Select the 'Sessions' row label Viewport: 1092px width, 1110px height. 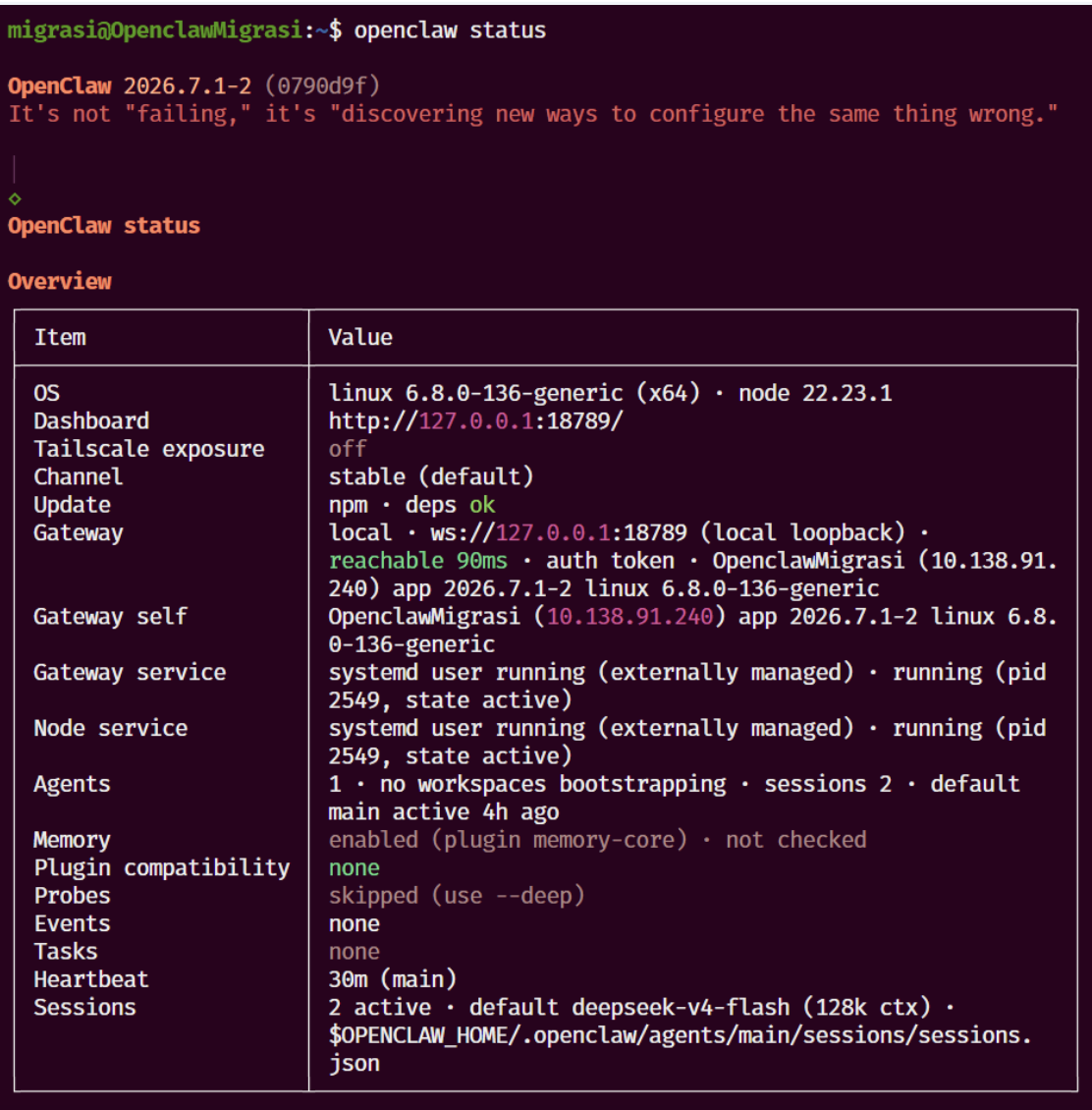[84, 1008]
